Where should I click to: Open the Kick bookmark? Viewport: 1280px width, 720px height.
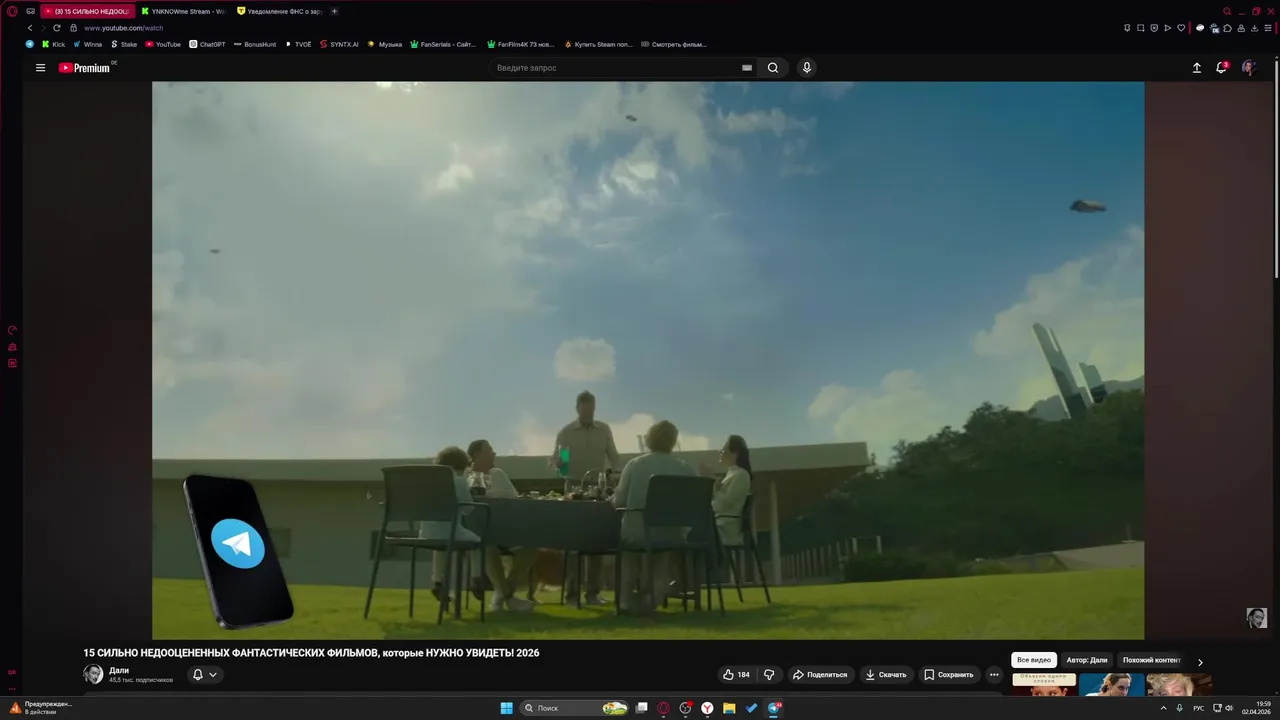(x=53, y=44)
